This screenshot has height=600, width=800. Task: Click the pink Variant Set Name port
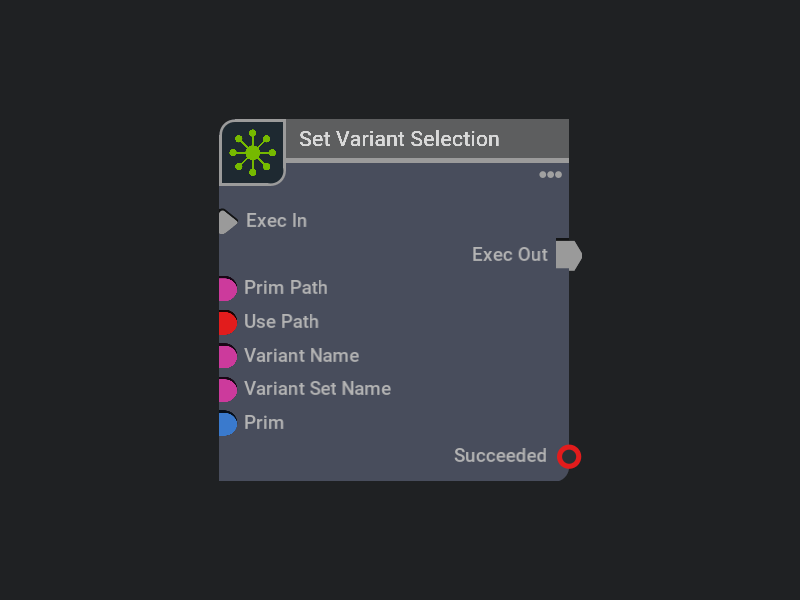pyautogui.click(x=227, y=389)
